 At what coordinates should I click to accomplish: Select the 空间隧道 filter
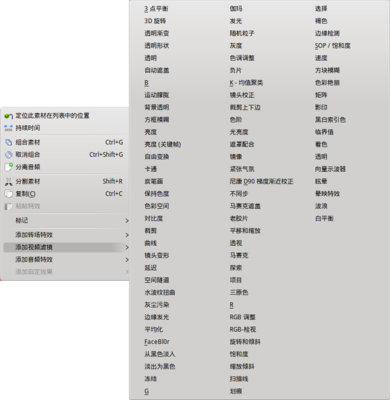(x=157, y=280)
